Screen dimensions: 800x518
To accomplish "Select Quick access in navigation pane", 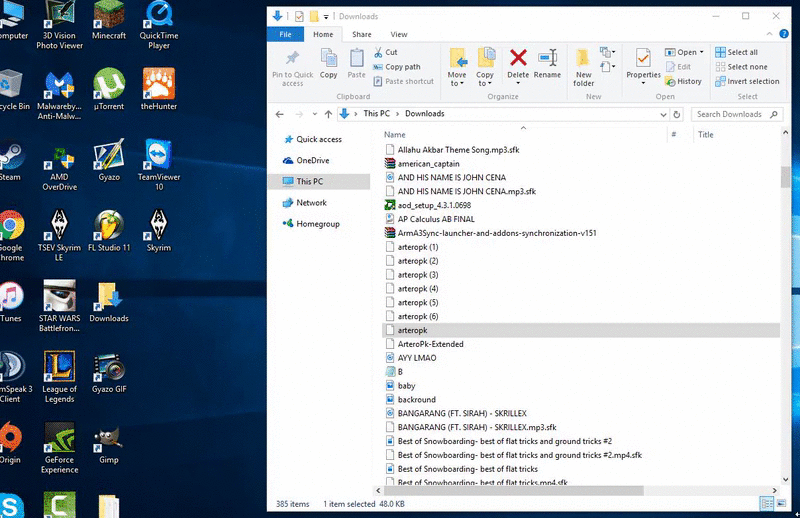I will click(x=319, y=139).
